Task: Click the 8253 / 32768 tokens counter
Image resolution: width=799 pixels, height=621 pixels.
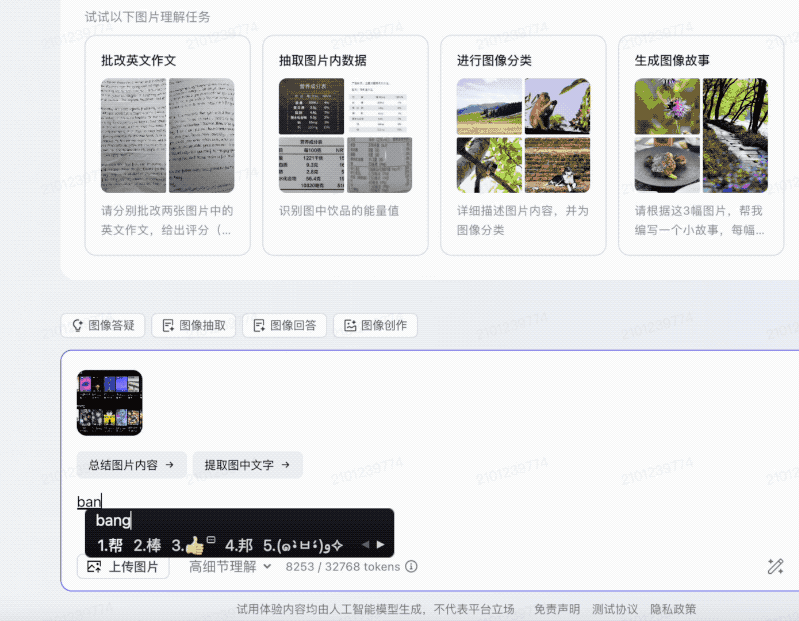Action: 342,566
